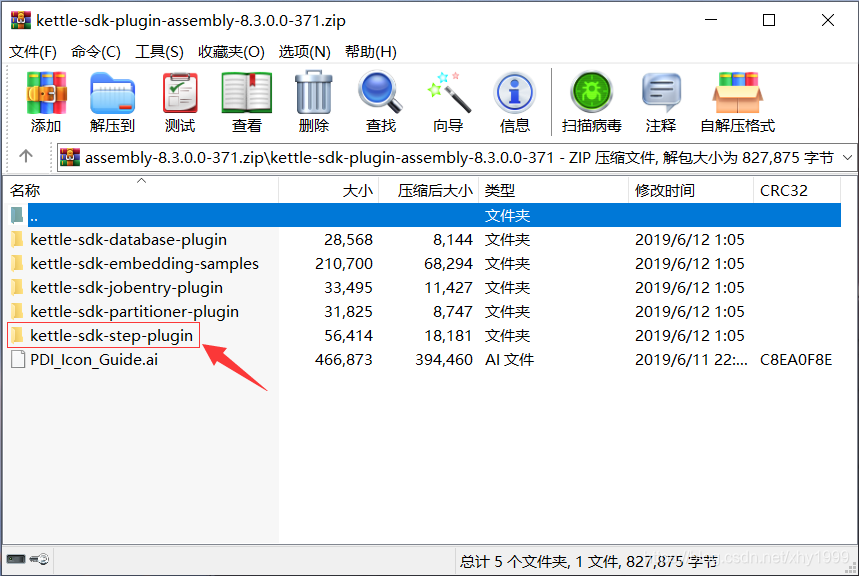Open the 收藏夹(O) menu

coord(231,52)
